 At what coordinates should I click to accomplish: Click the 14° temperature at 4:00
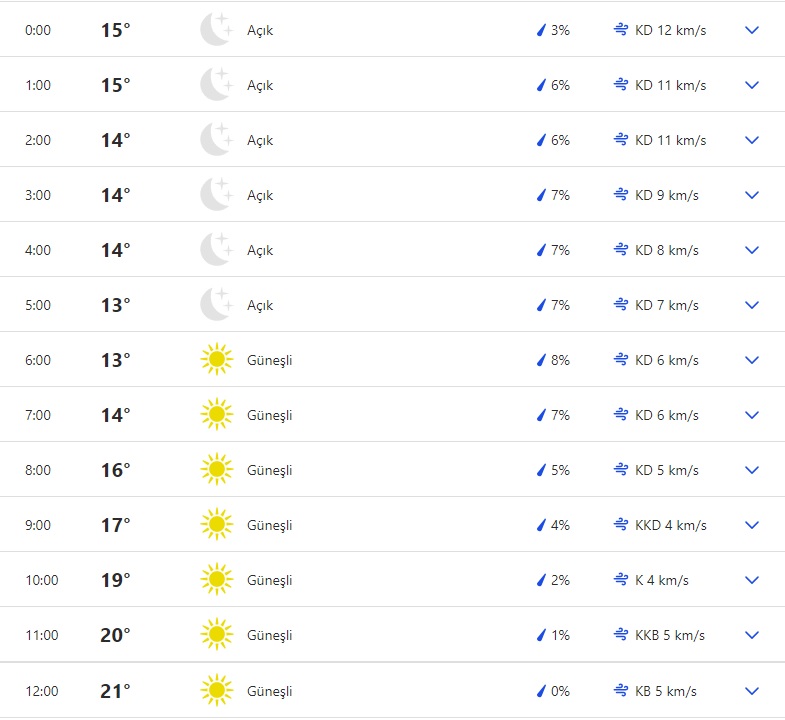[x=115, y=250]
